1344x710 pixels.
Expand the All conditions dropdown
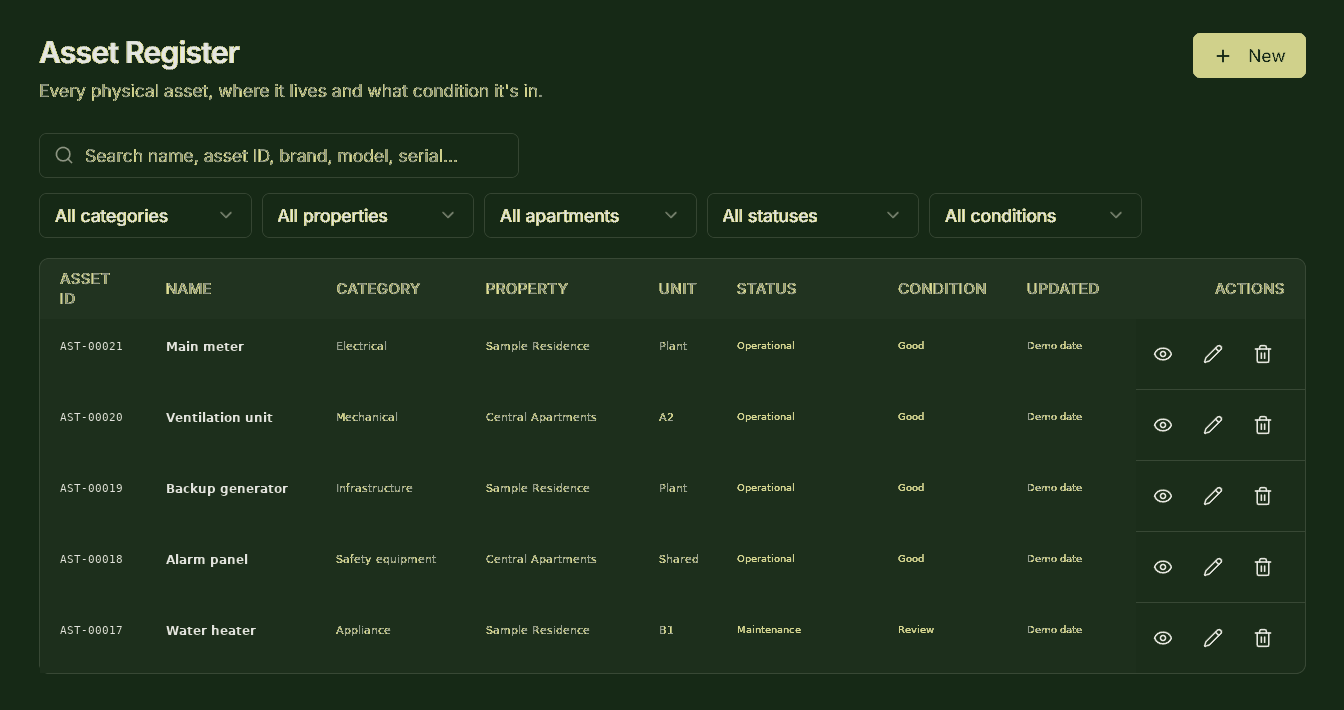point(1035,216)
